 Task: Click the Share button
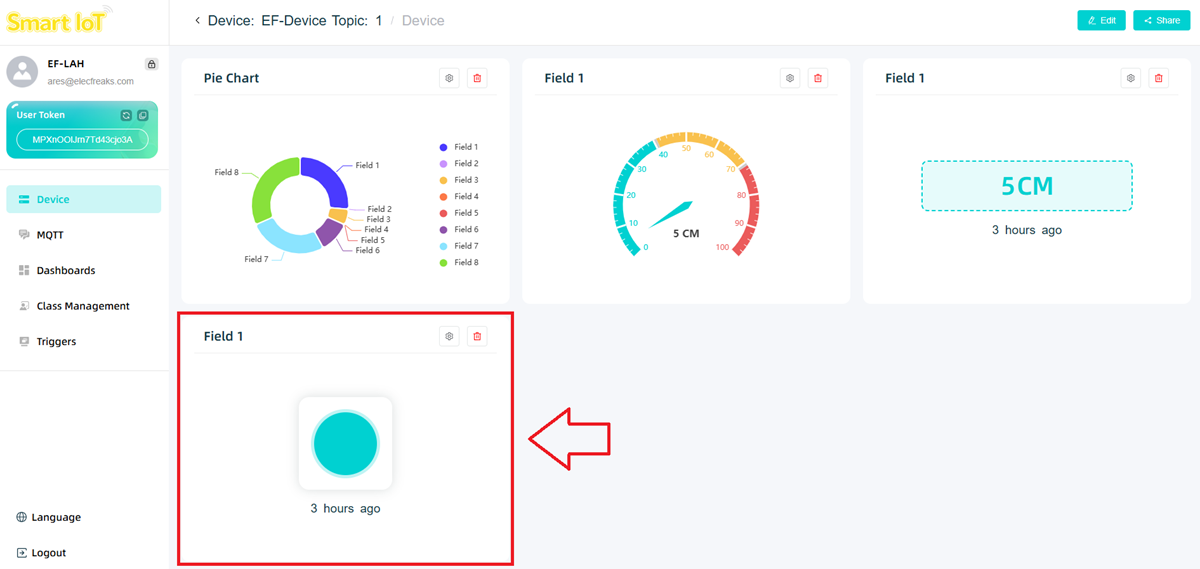(x=1161, y=20)
